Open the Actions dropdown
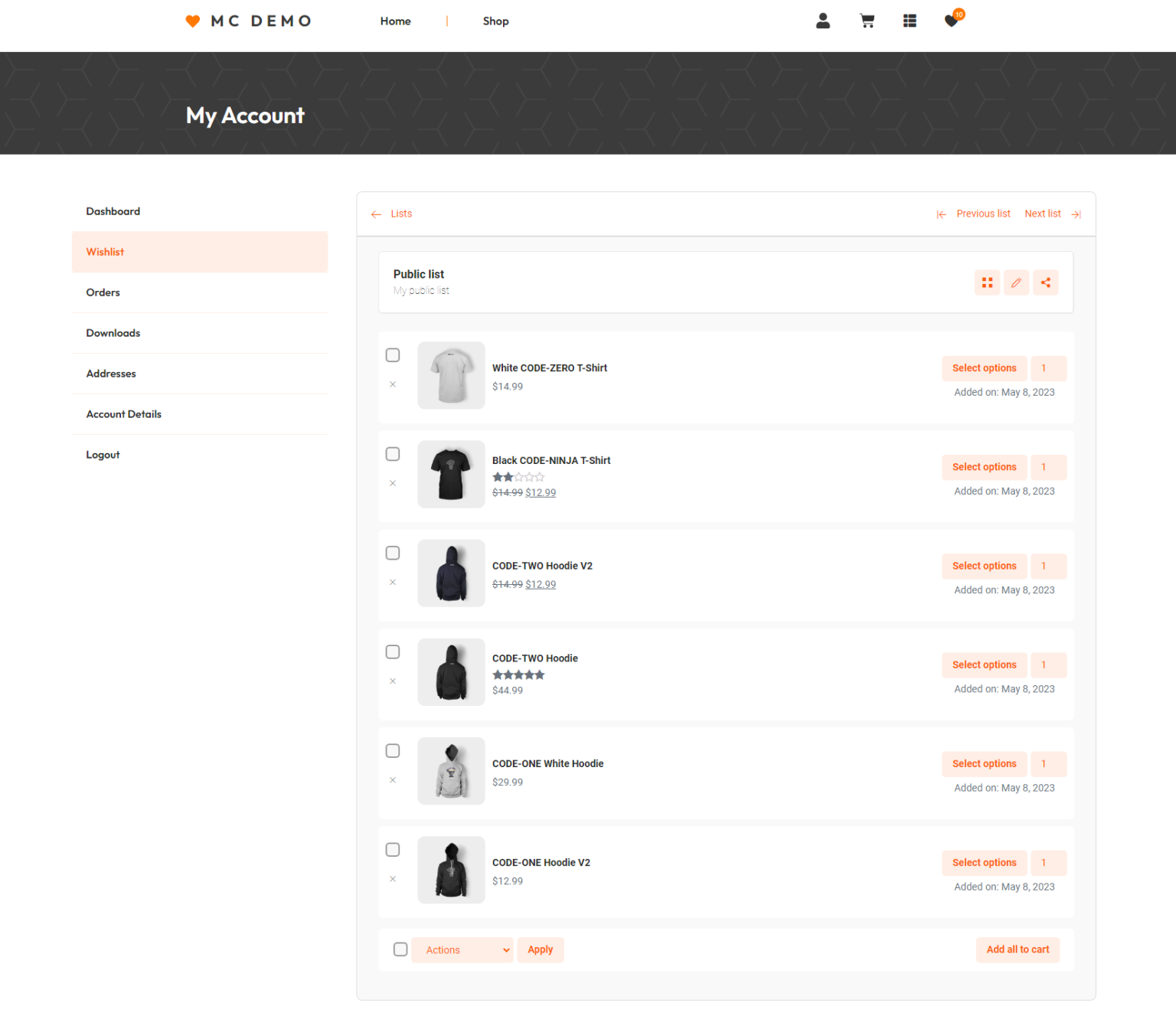Image resolution: width=1176 pixels, height=1029 pixels. click(x=462, y=950)
